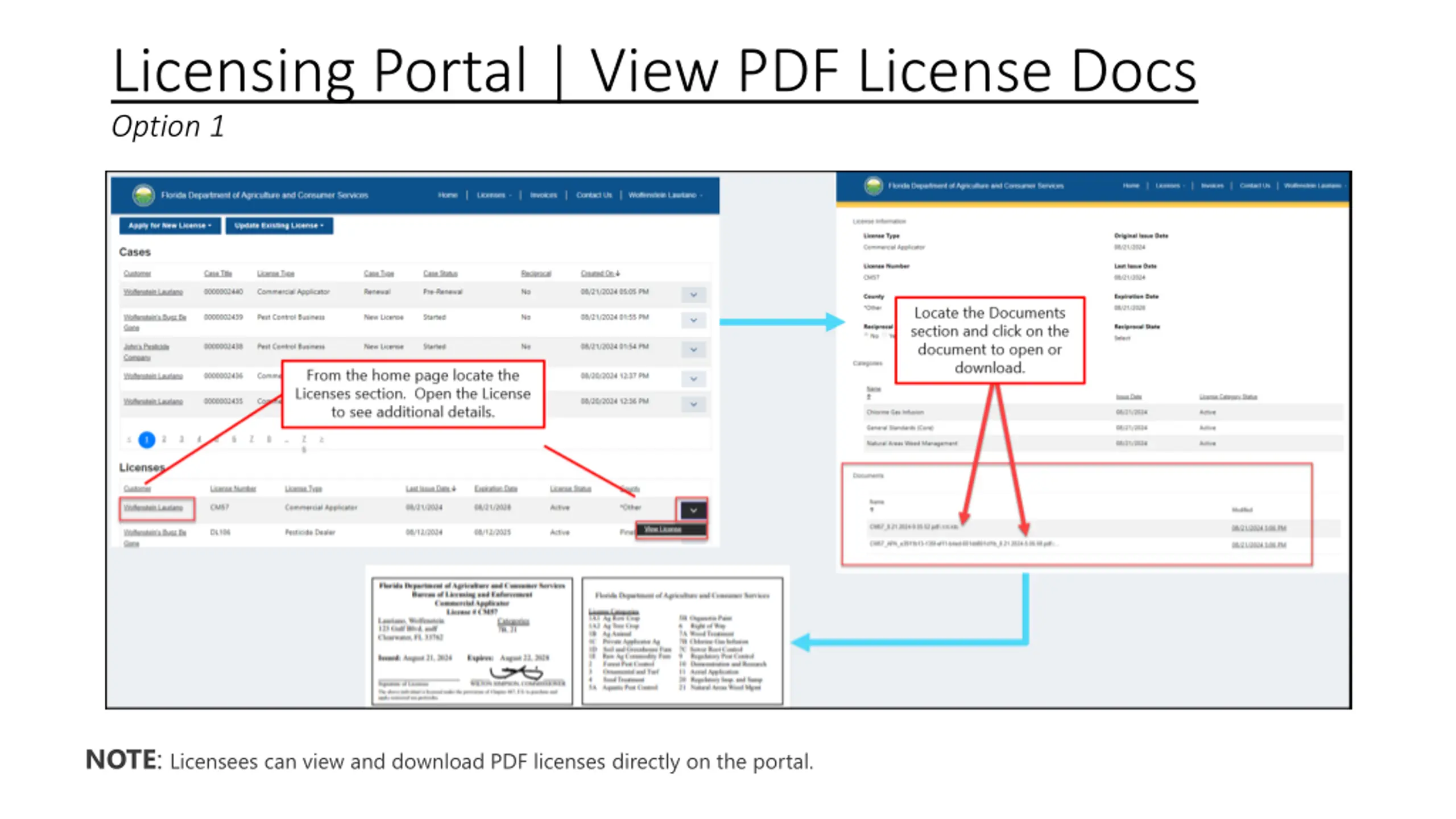Go to page 6 in Cases pagination
1456x819 pixels.
tap(234, 439)
